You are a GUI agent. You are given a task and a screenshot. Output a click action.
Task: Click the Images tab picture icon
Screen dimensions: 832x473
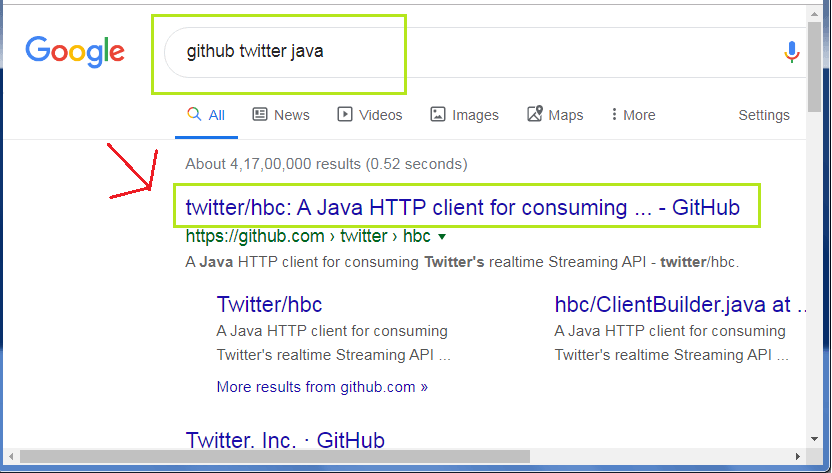coord(438,114)
